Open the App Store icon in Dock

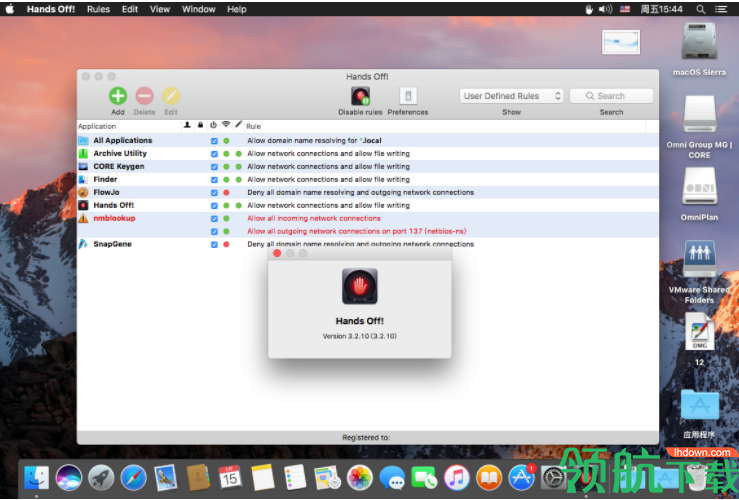521,477
